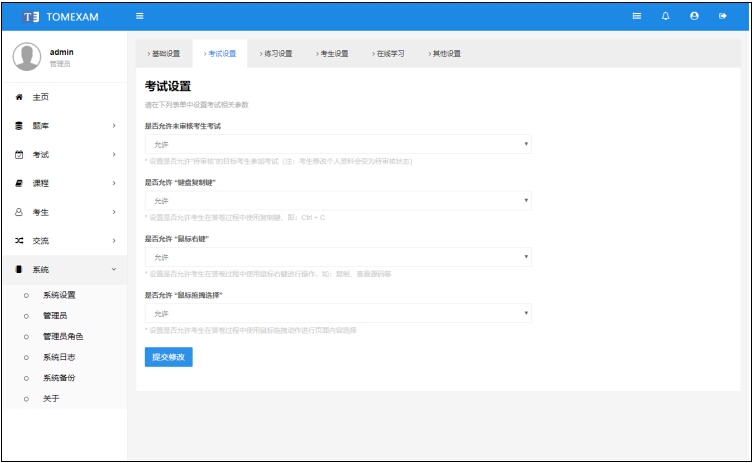Viewport: 754px width, 463px height.
Task: Expand 考试 chevron in sidebar
Action: (x=114, y=154)
